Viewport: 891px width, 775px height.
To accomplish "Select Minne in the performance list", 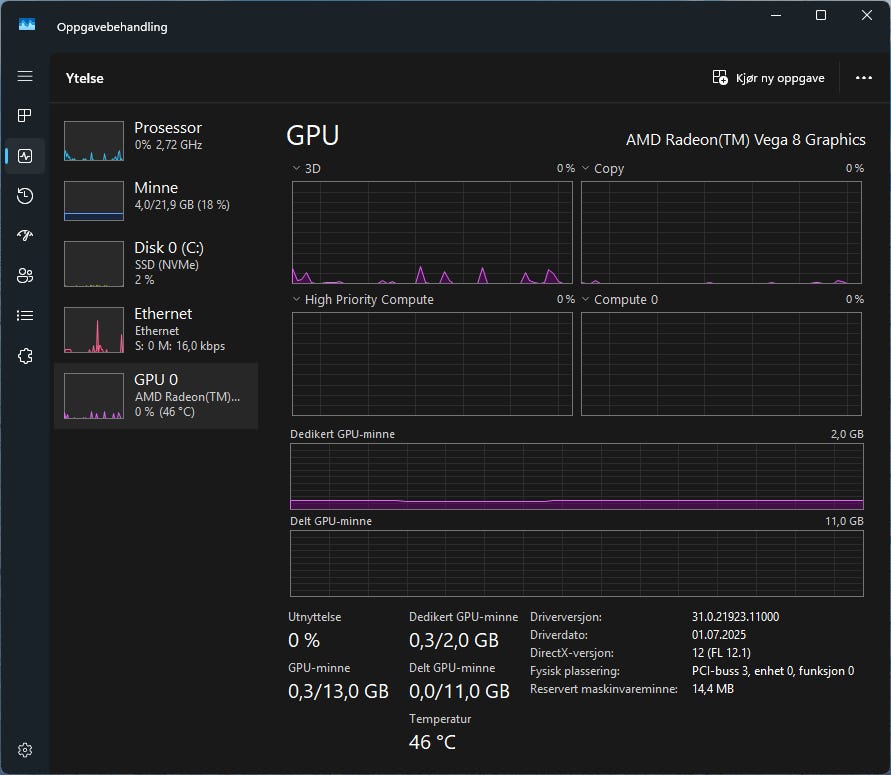I will pyautogui.click(x=155, y=202).
